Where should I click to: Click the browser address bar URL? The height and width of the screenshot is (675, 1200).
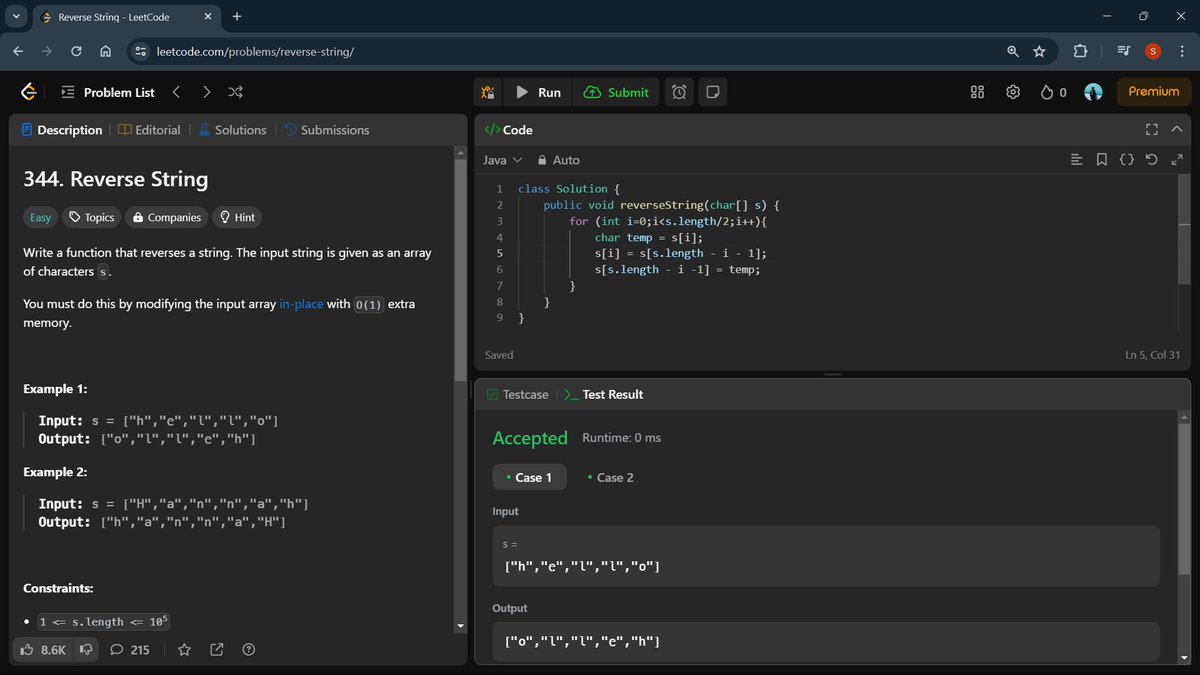(255, 51)
